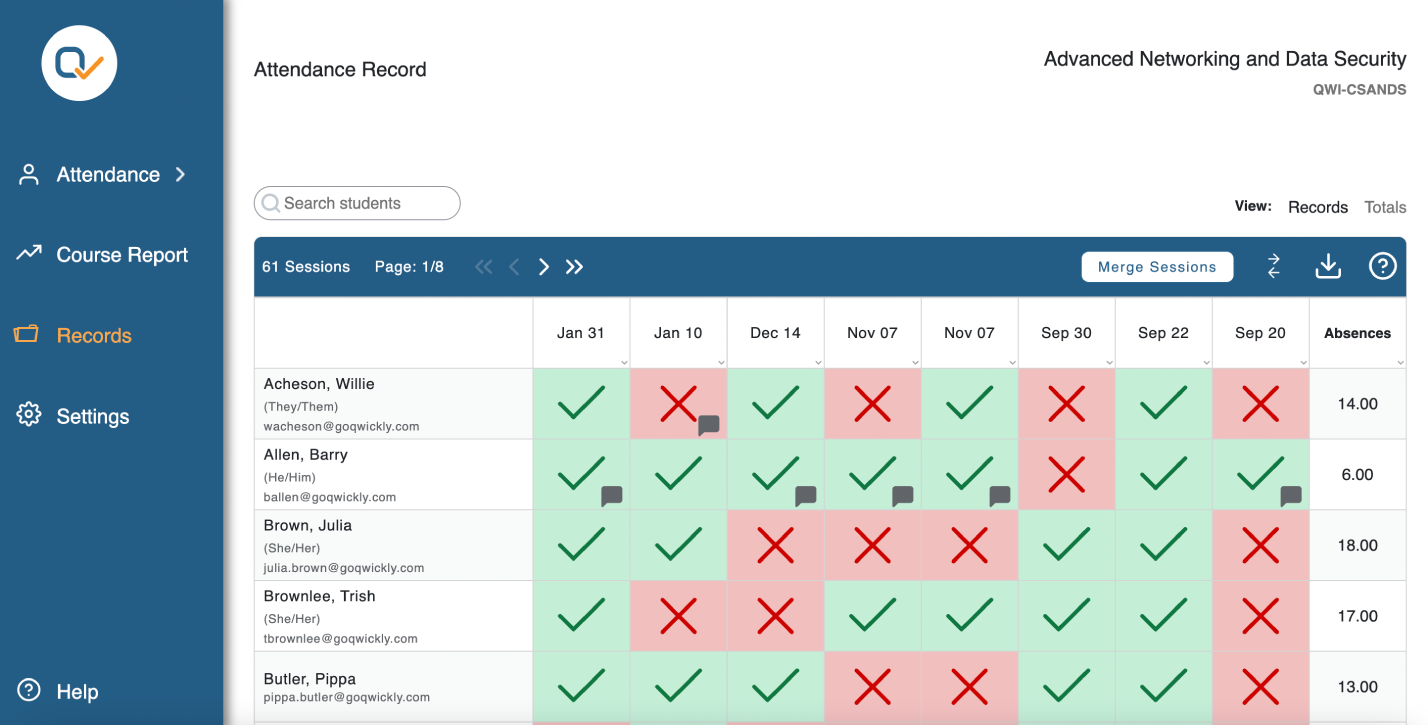Click Willie Acheson's Dec 14 check mark
1428x725 pixels.
pos(775,402)
